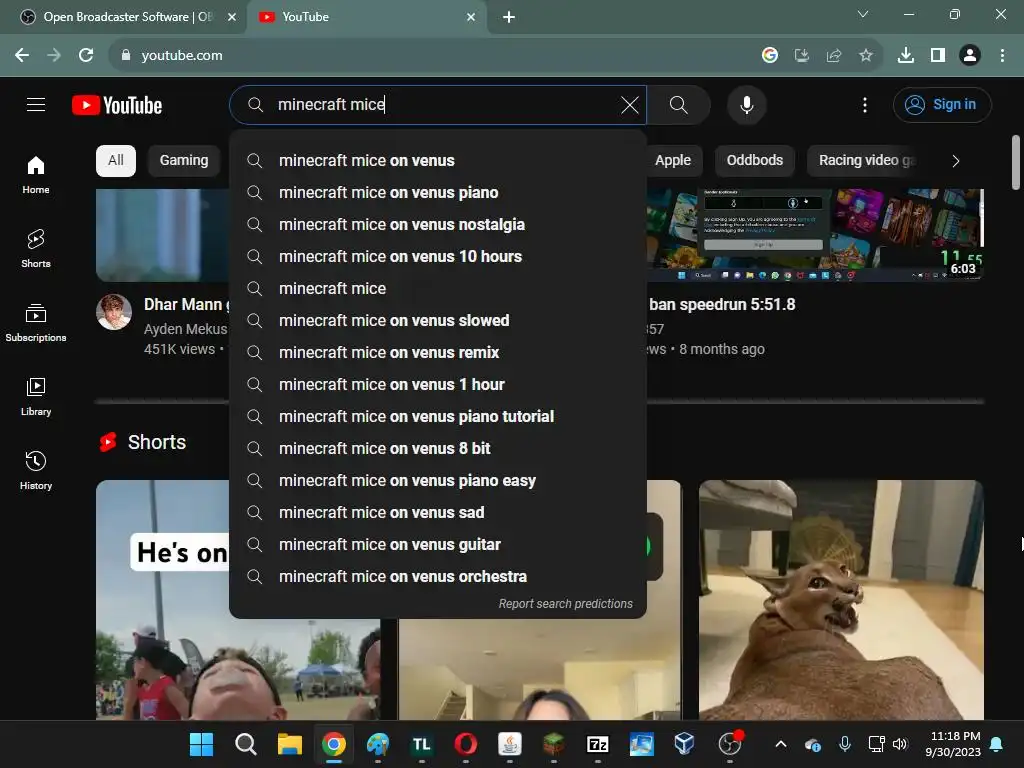Open Chrome three-dot menu
1024x768 pixels.
point(1002,56)
